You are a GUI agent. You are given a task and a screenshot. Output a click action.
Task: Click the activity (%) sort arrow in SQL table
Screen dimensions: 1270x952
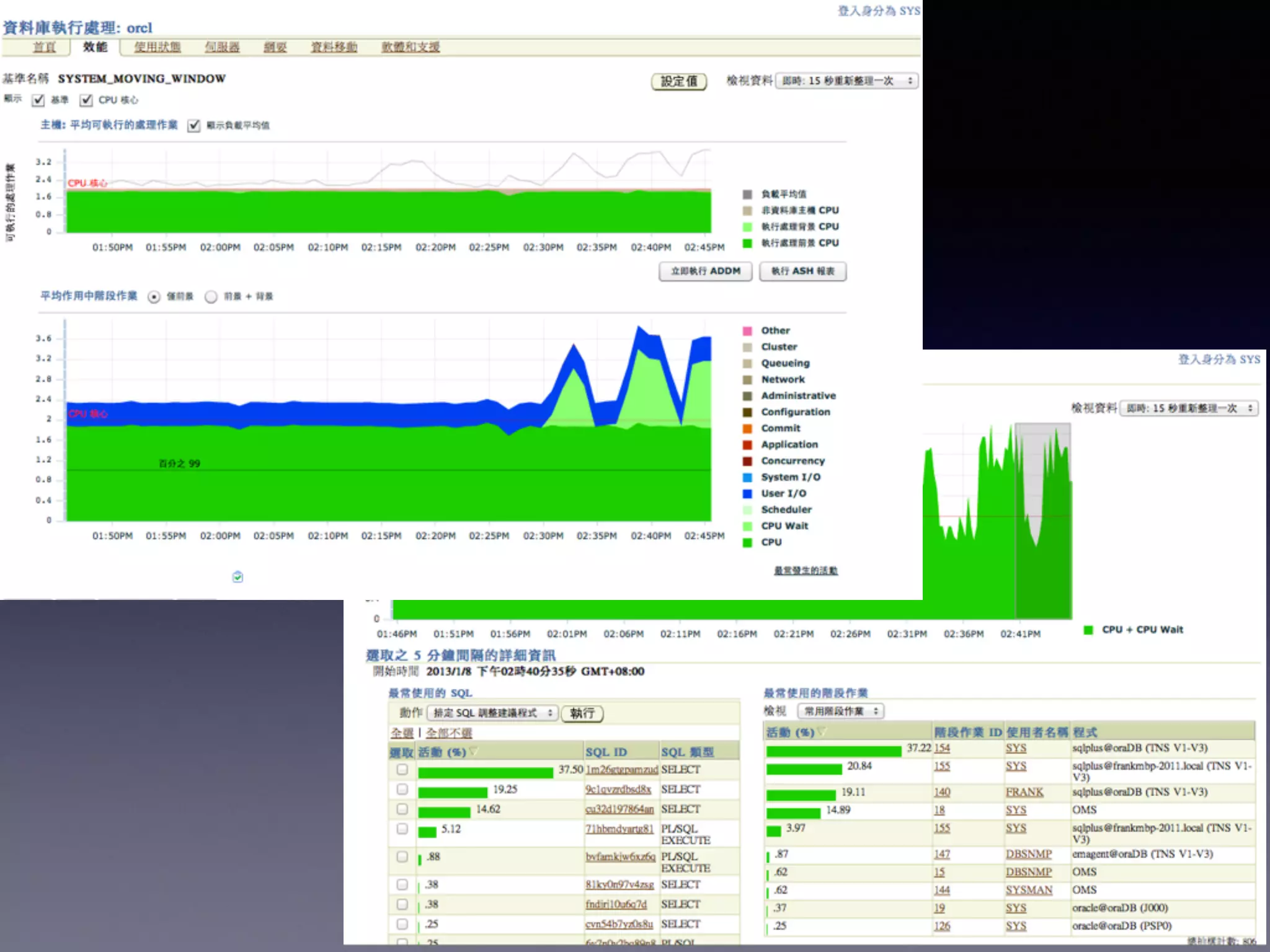[475, 752]
